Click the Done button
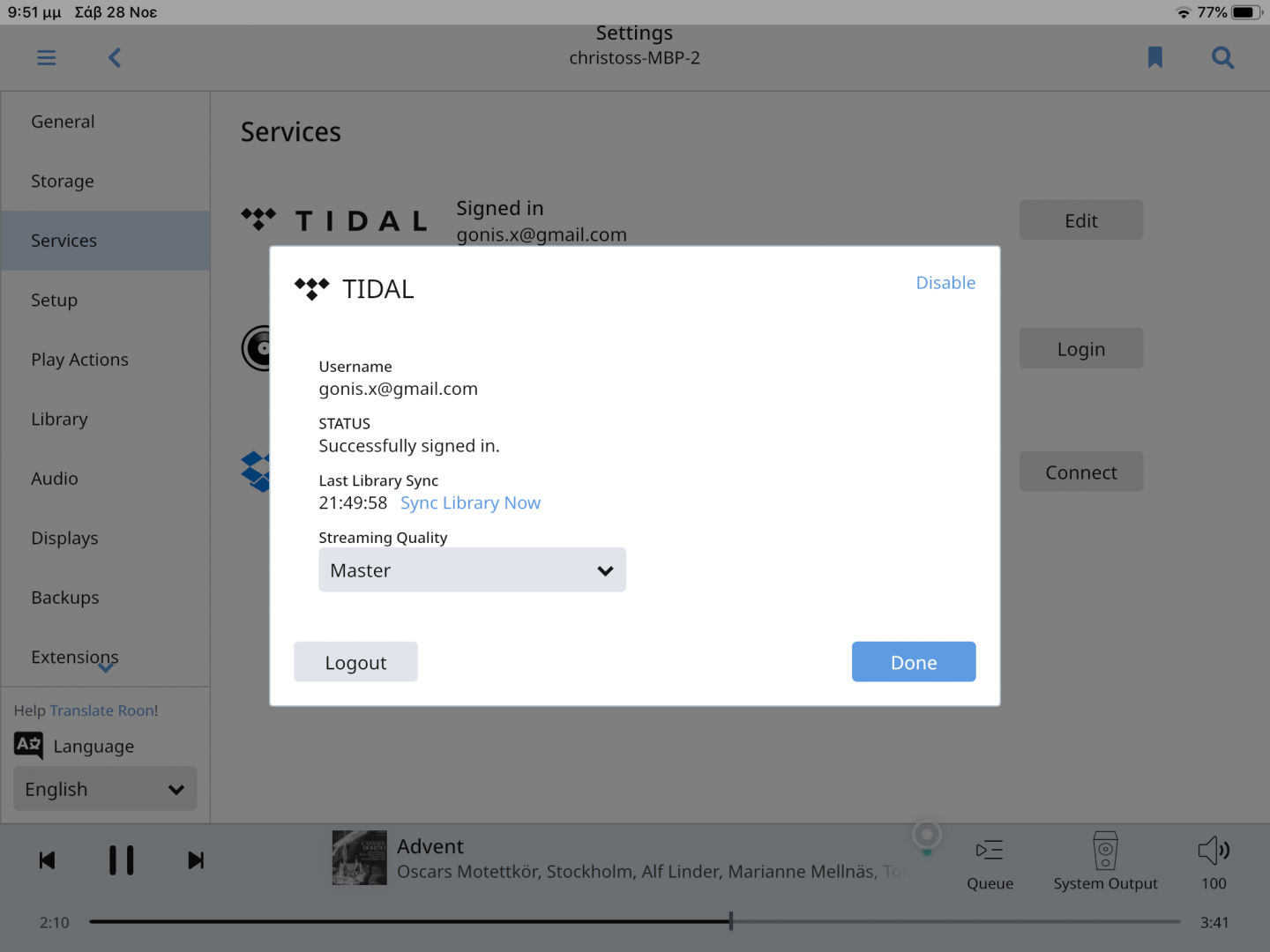Screen dimensions: 1270x952 [x=913, y=662]
